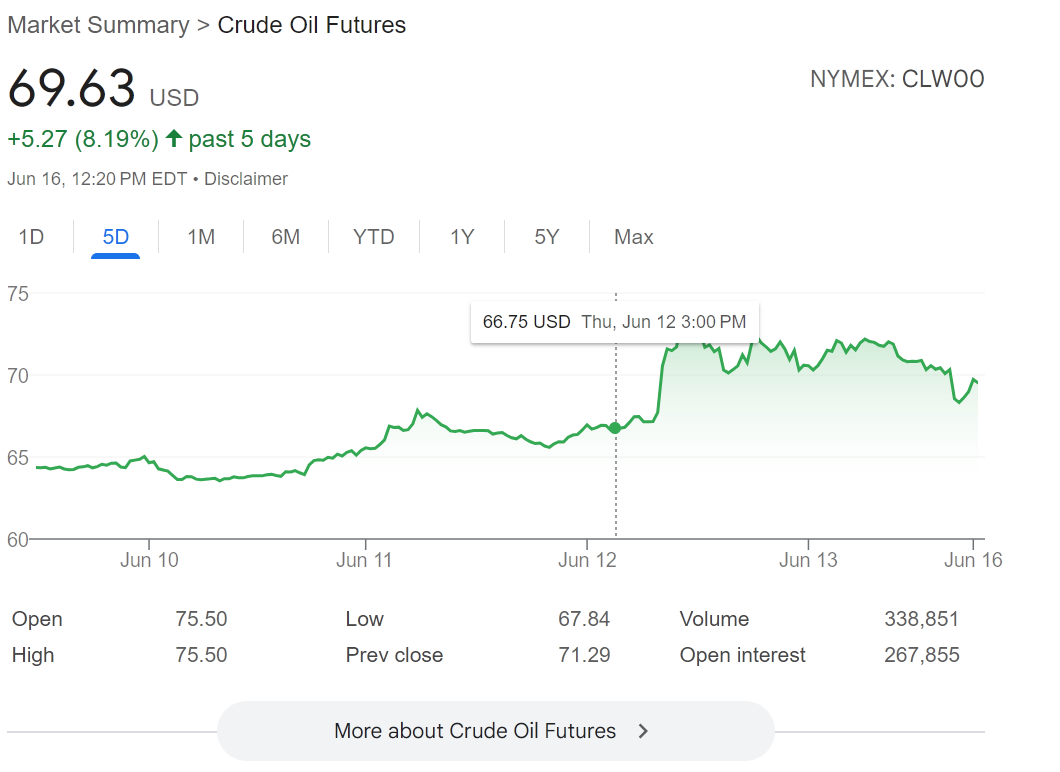Click the Jun 10 axis label

[149, 560]
